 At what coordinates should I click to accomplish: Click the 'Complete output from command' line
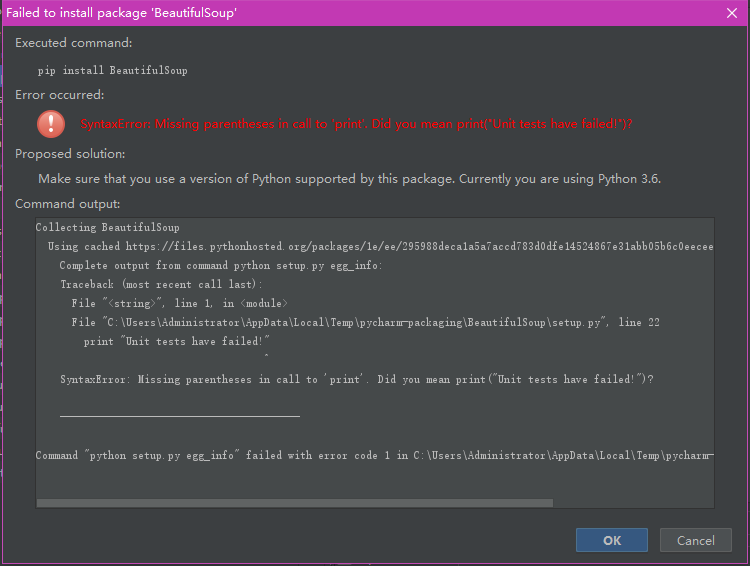point(221,266)
